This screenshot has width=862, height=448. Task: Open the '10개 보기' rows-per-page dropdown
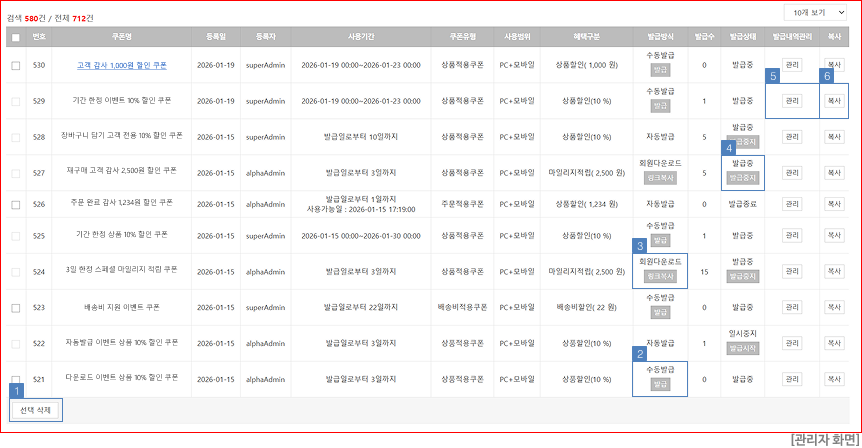[815, 12]
